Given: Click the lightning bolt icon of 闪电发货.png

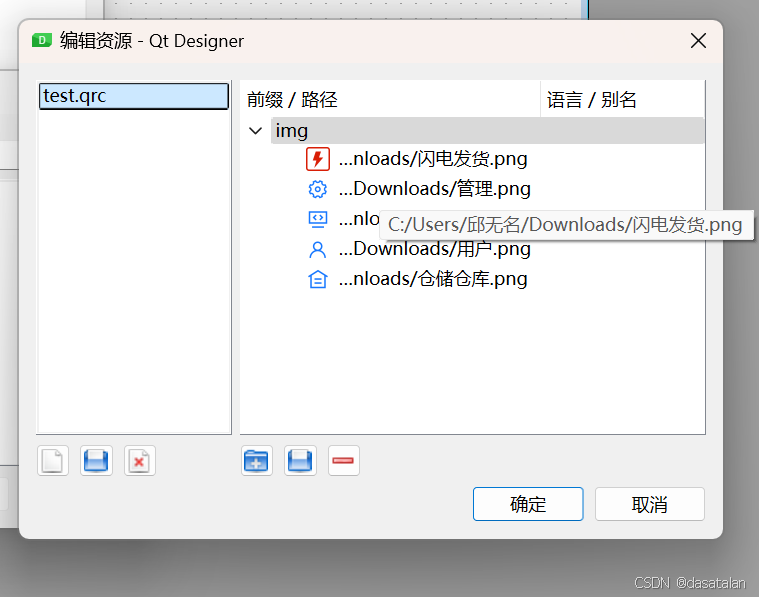Looking at the screenshot, I should 318,159.
